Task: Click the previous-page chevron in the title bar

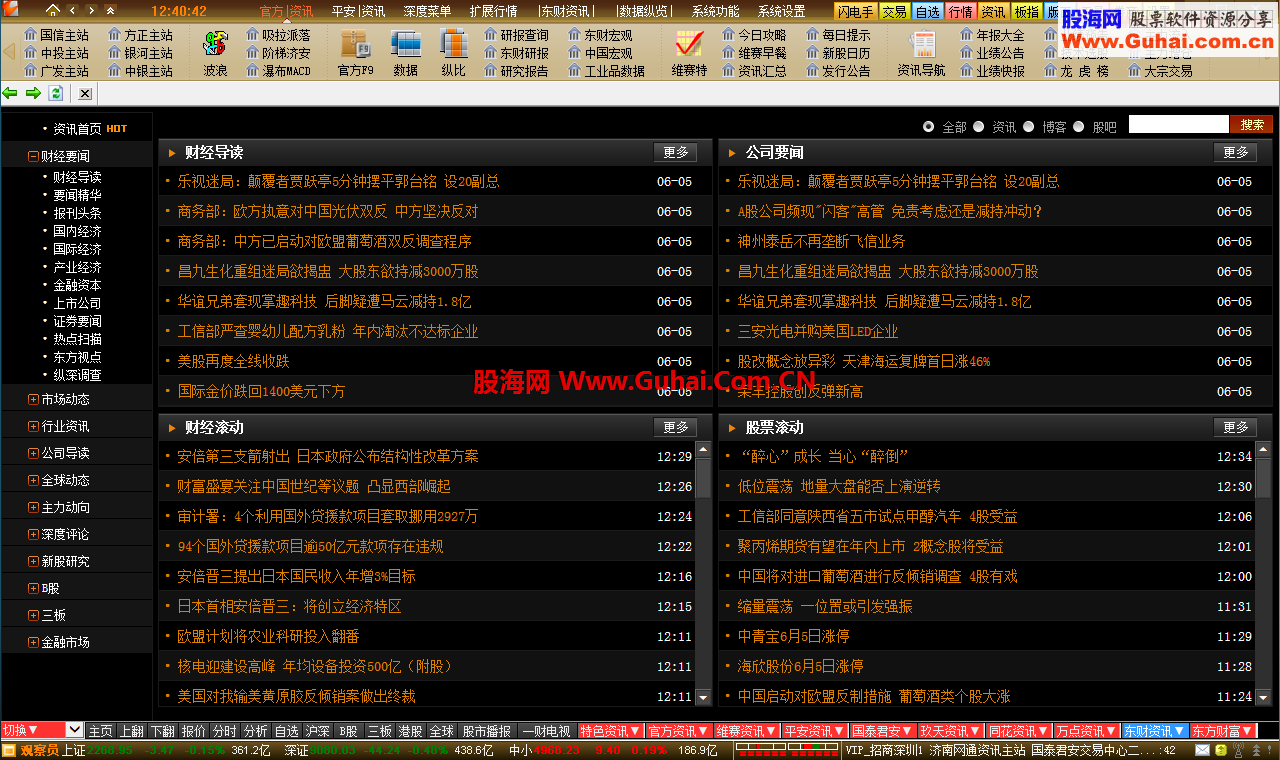Action: tap(71, 11)
